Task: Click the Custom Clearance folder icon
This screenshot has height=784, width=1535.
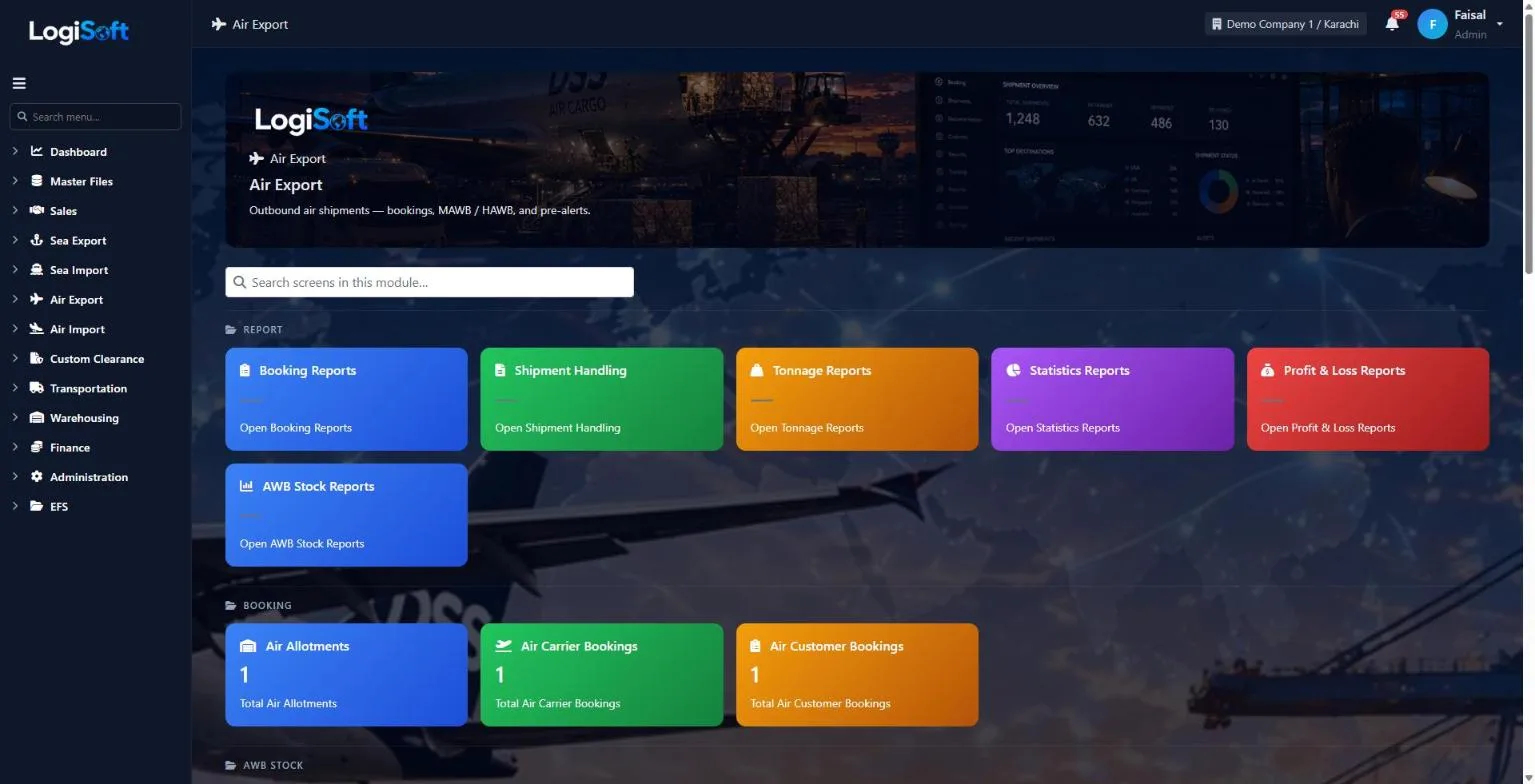Action: pos(37,358)
